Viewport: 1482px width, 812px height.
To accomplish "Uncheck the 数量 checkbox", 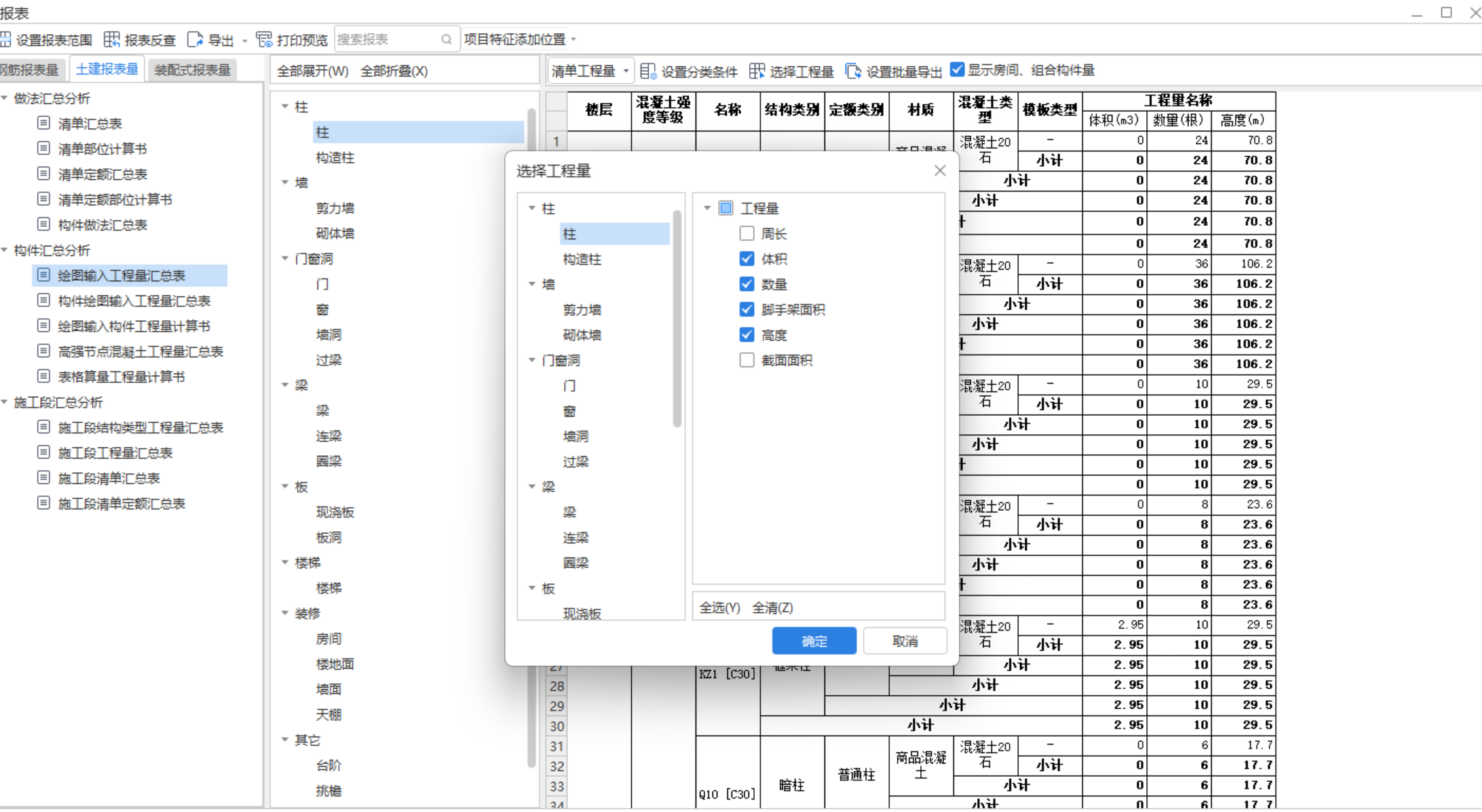I will click(747, 284).
